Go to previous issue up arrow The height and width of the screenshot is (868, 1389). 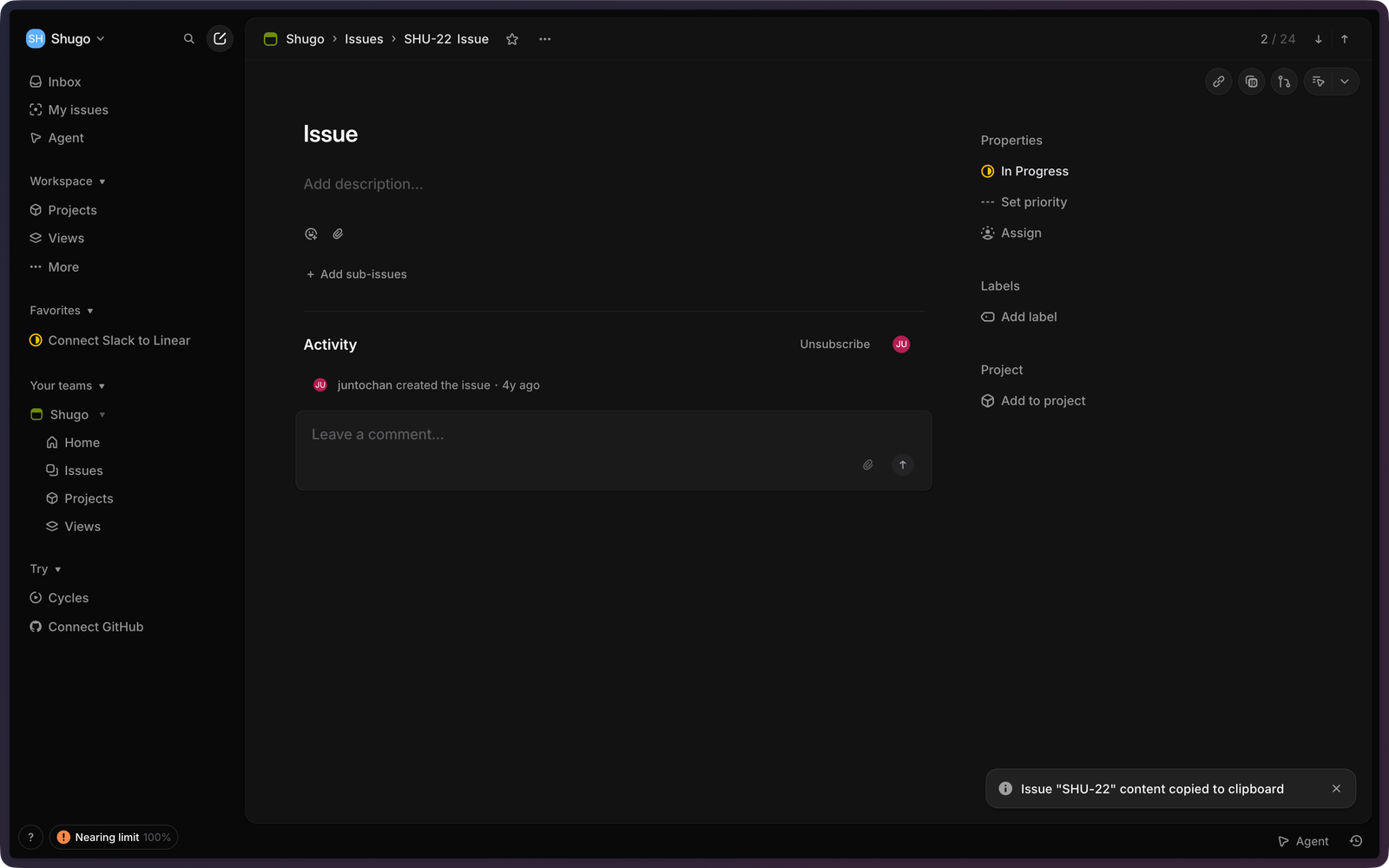(1345, 39)
